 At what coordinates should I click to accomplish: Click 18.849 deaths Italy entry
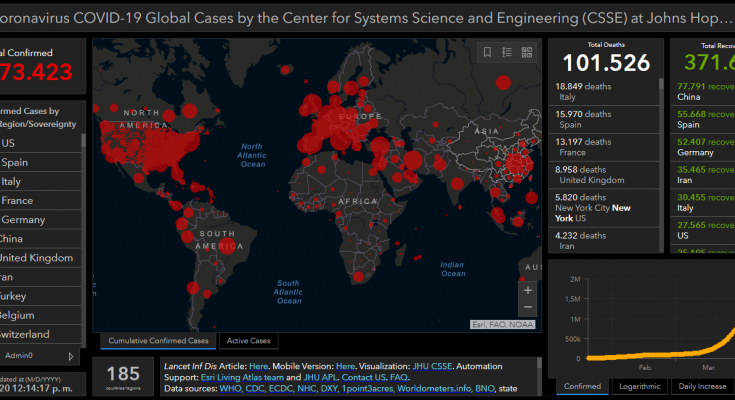(604, 91)
